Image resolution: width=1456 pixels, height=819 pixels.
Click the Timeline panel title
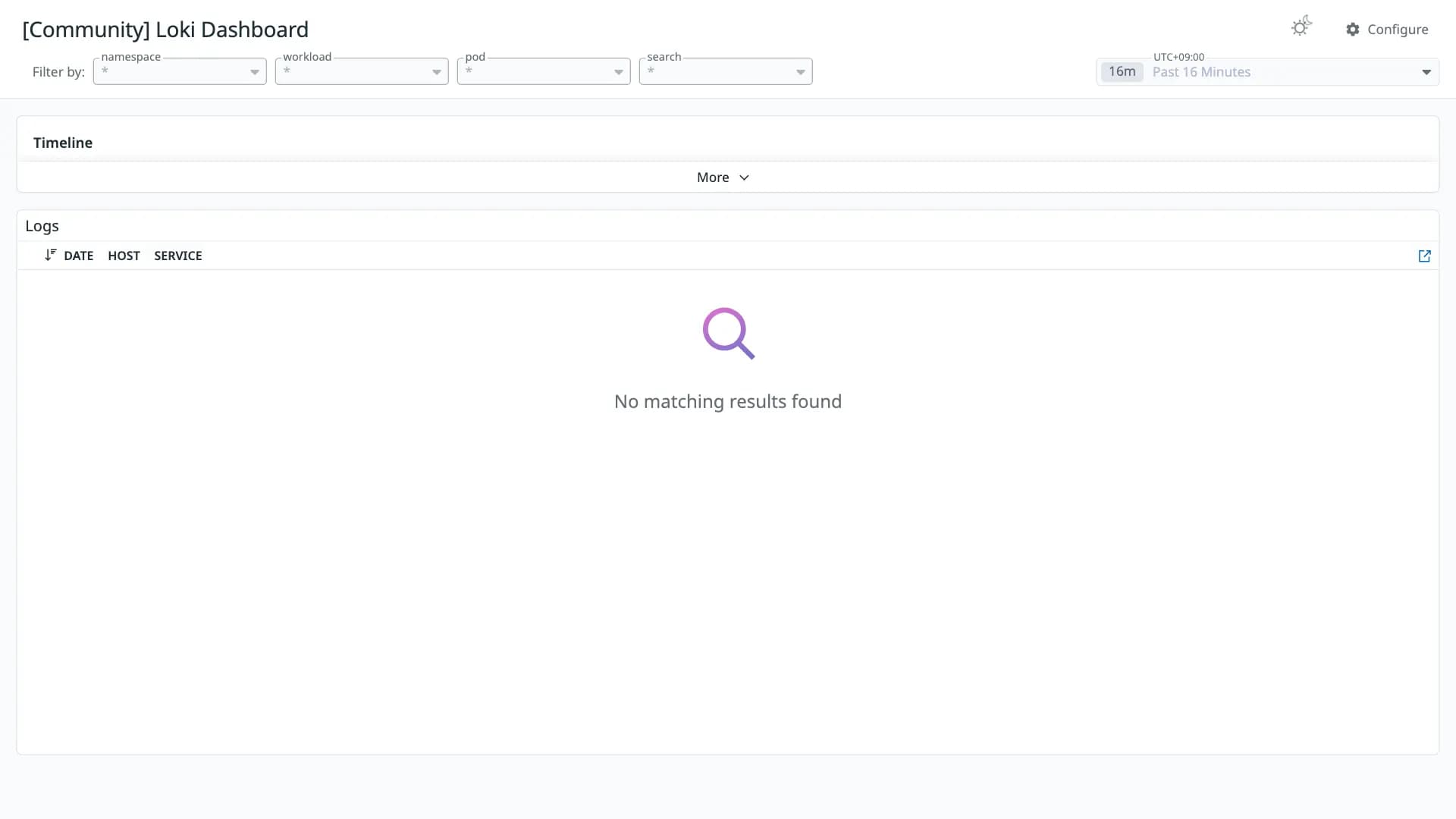tap(63, 143)
